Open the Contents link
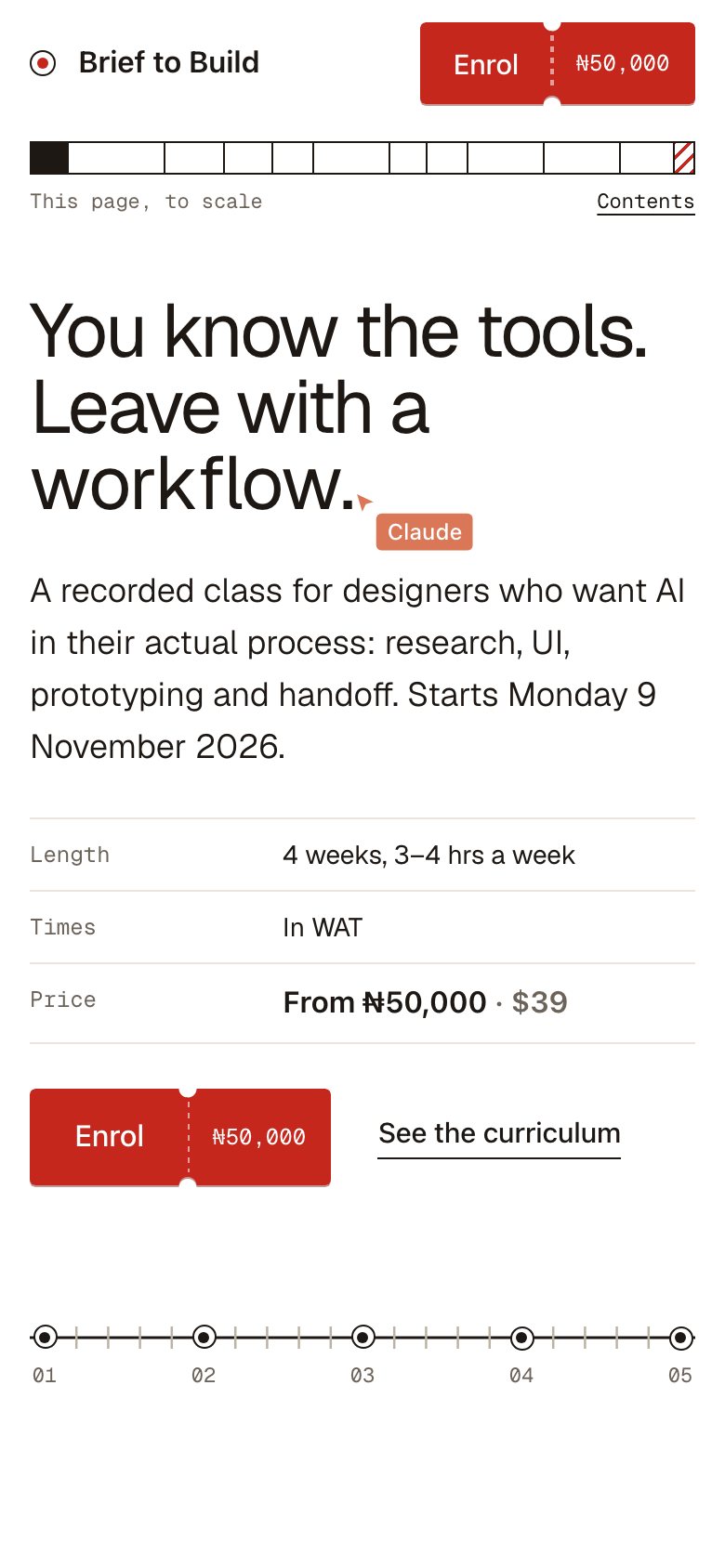Image resolution: width=725 pixels, height=1568 pixels. coord(646,202)
